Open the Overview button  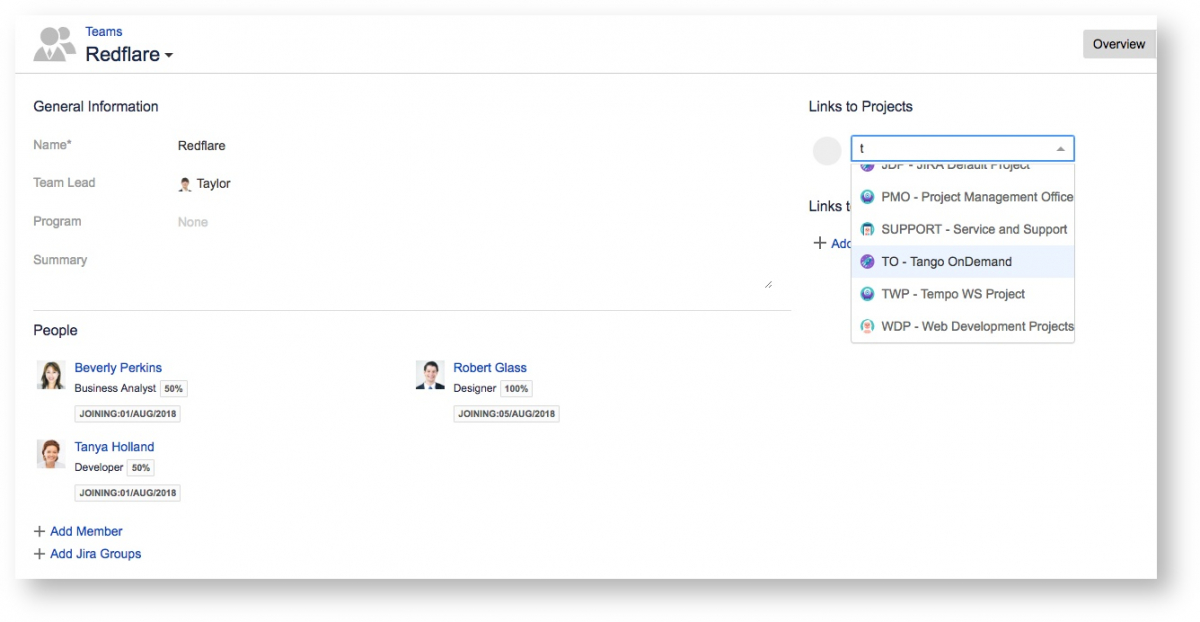pyautogui.click(x=1118, y=44)
